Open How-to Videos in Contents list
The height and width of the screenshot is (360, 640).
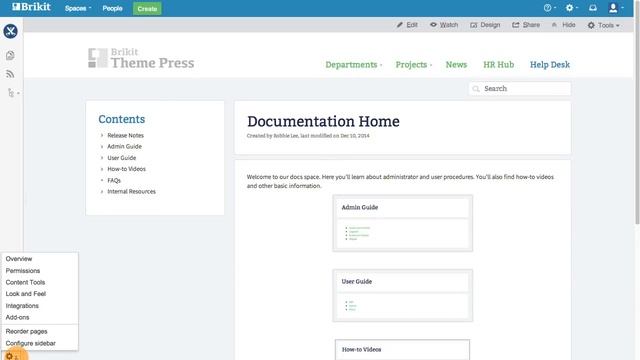127,169
